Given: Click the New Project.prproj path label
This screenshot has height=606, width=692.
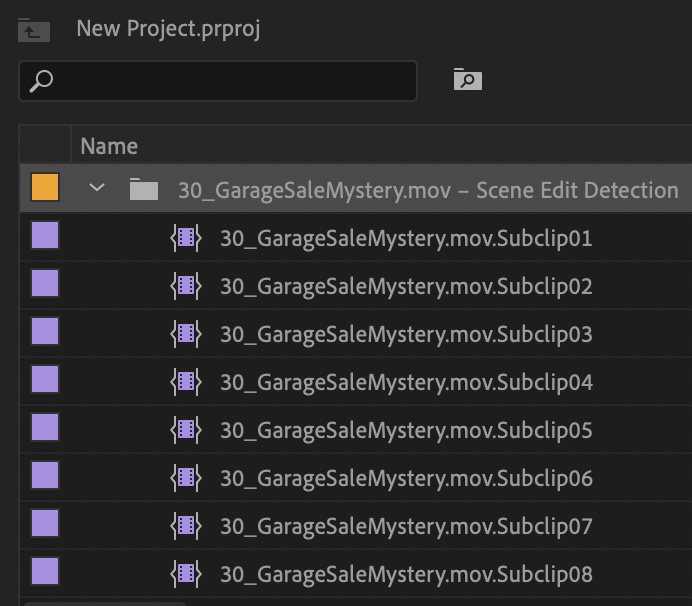Looking at the screenshot, I should (168, 29).
